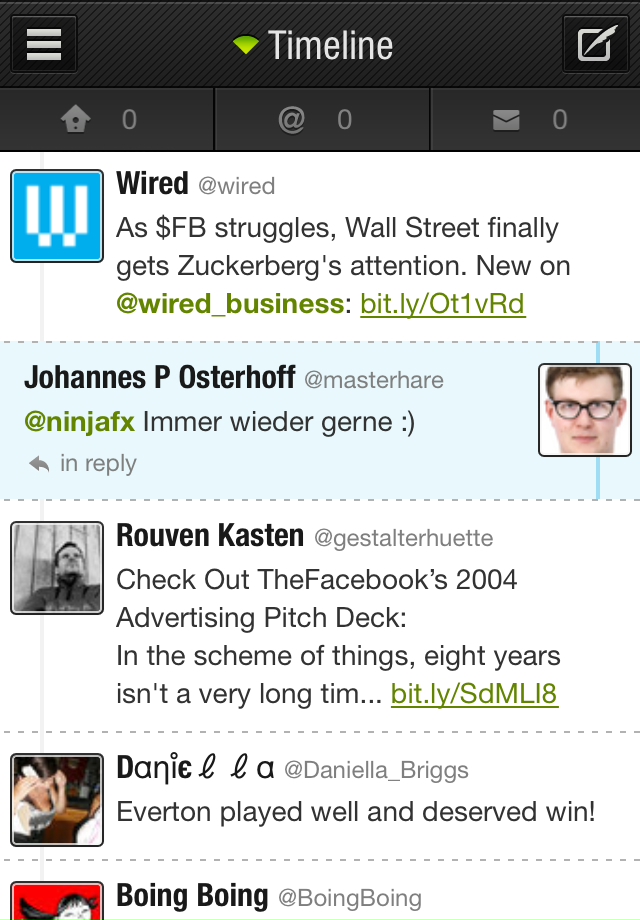Expand the Timeline dropdown arrow

(246, 45)
